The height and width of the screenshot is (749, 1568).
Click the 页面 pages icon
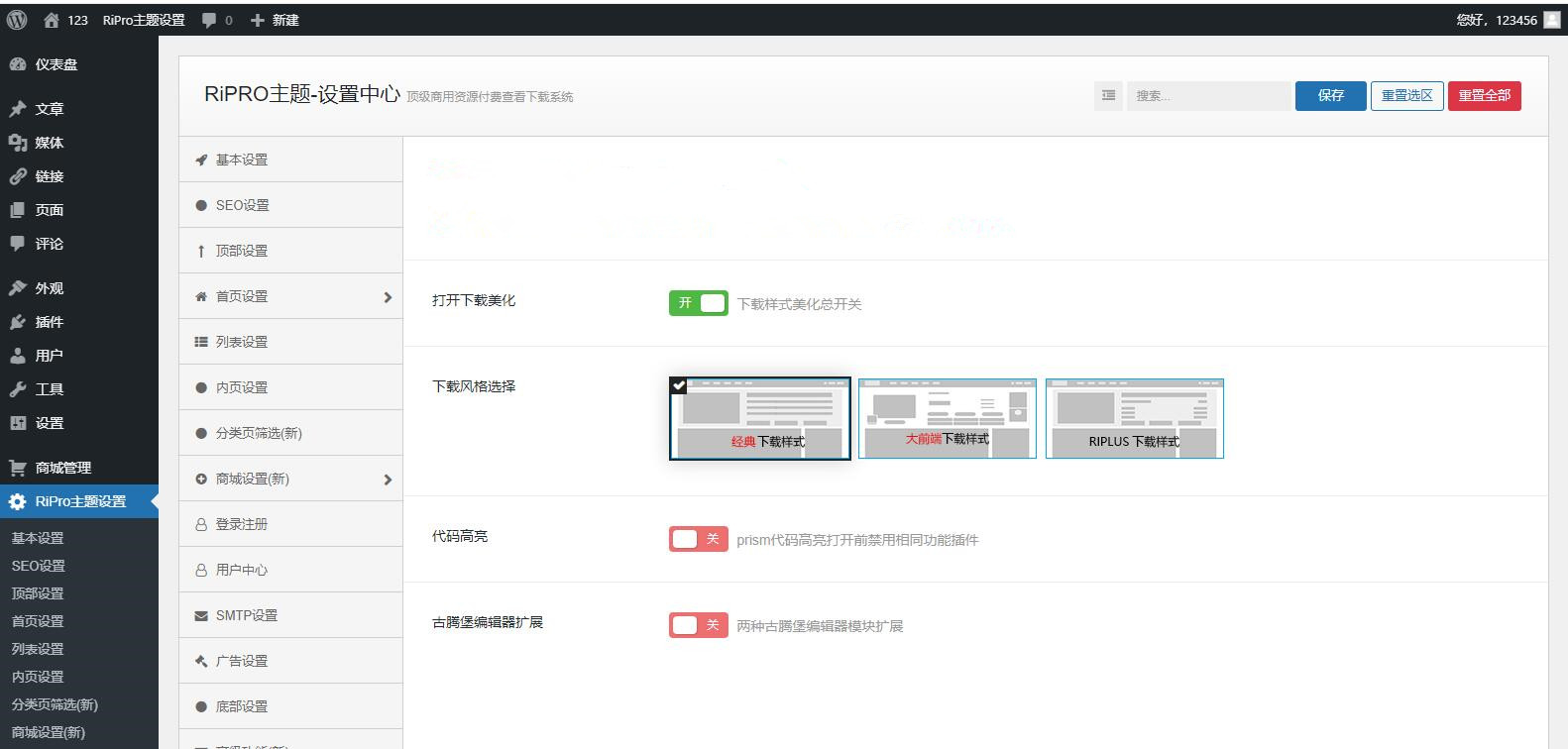(18, 210)
